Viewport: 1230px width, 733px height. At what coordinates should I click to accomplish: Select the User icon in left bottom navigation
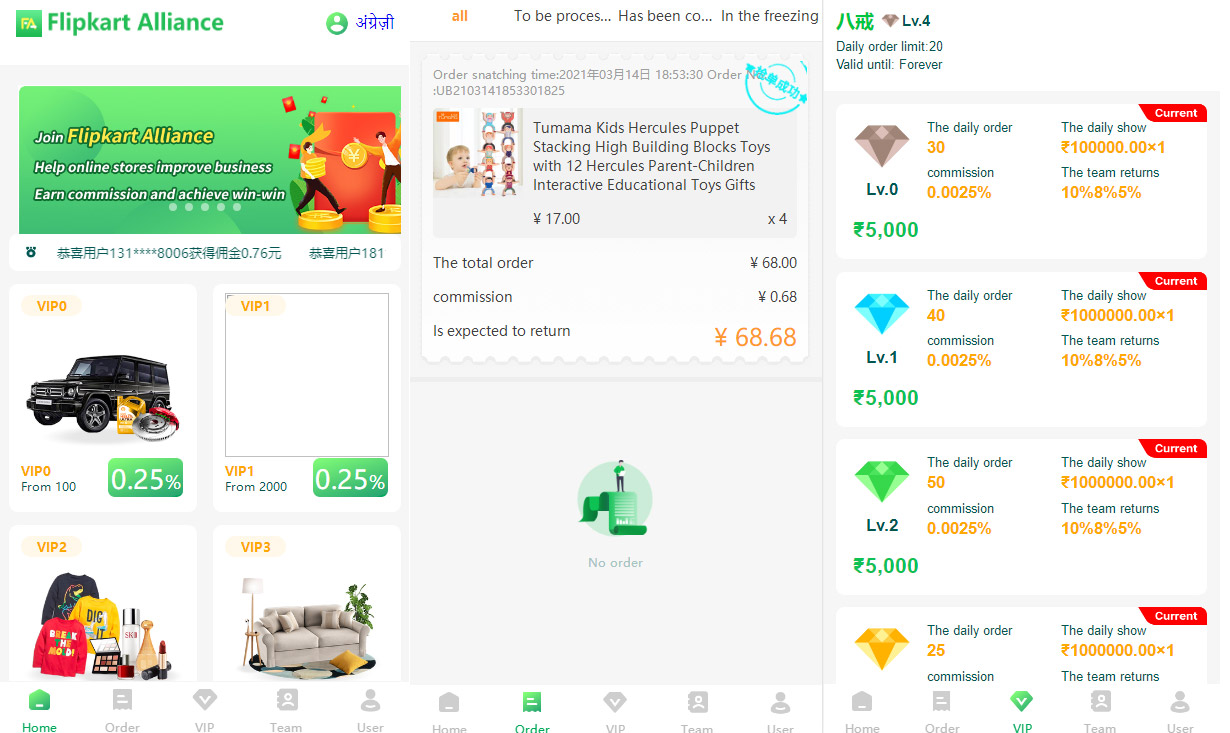pos(370,700)
